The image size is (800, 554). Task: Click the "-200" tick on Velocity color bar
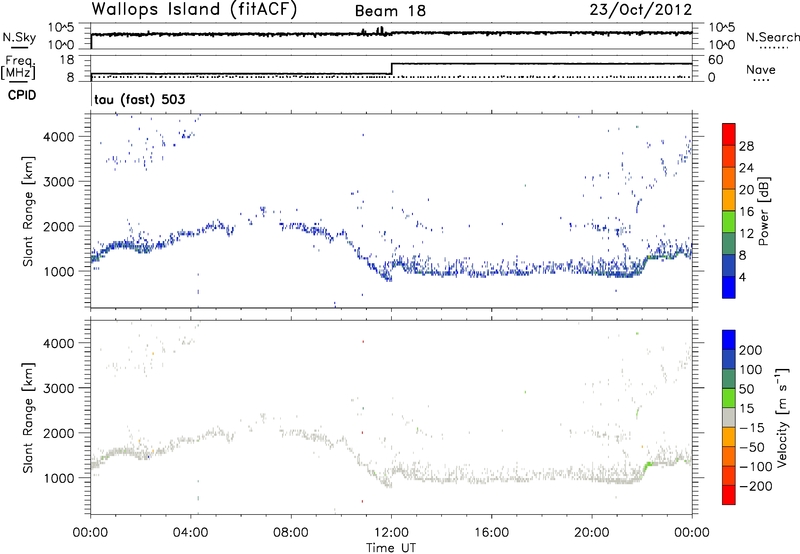pyautogui.click(x=756, y=486)
